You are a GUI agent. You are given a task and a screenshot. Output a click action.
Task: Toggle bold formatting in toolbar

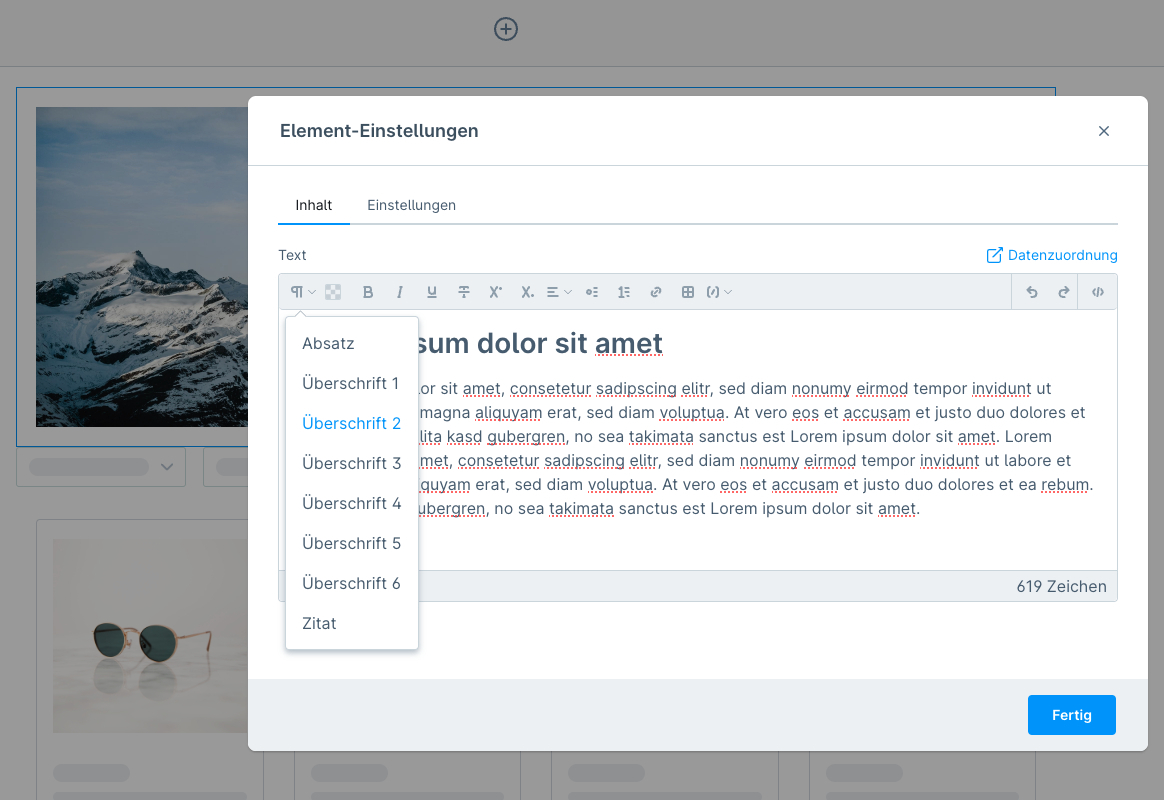point(368,292)
